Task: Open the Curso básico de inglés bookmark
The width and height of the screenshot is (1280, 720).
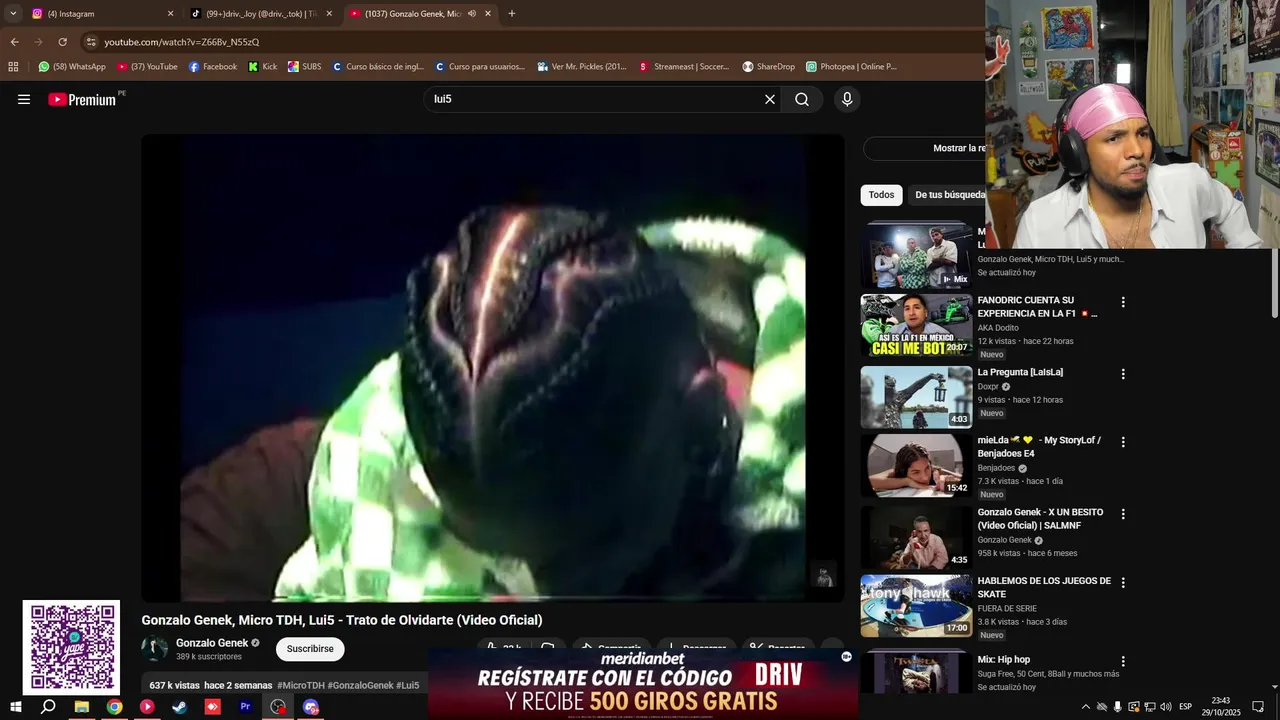Action: coord(378,67)
